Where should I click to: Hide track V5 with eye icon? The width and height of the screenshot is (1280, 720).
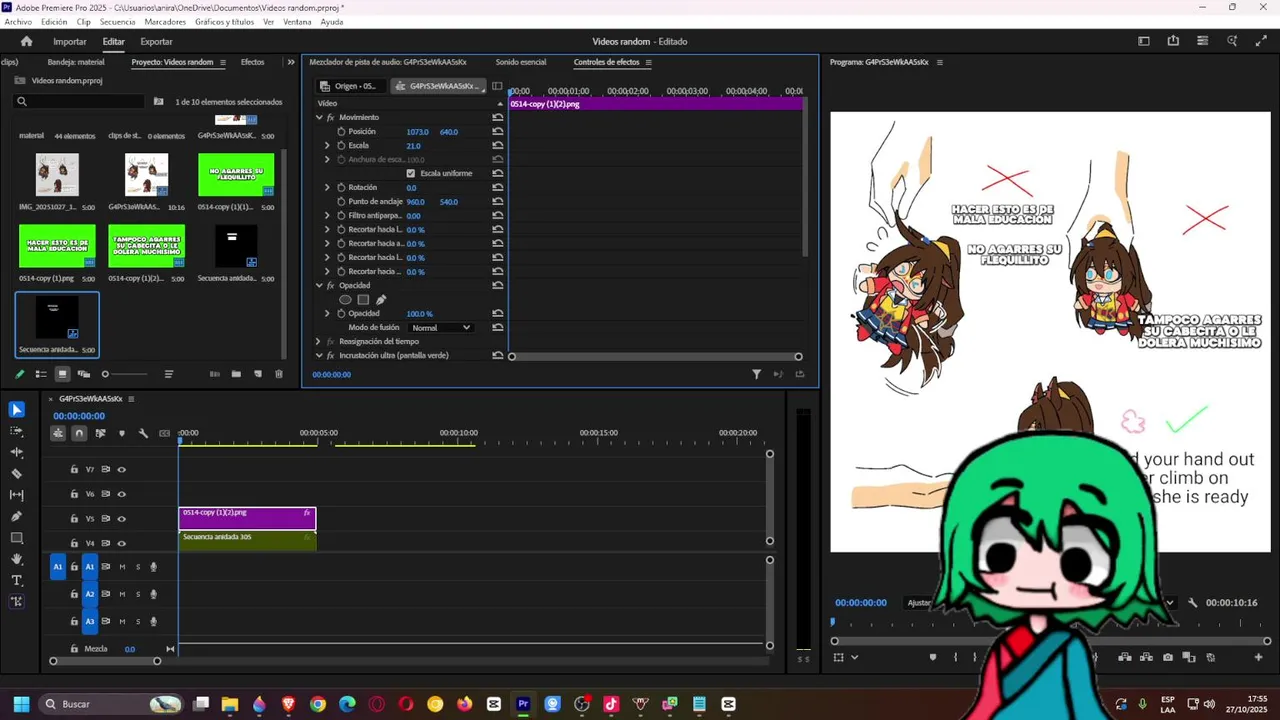(122, 519)
